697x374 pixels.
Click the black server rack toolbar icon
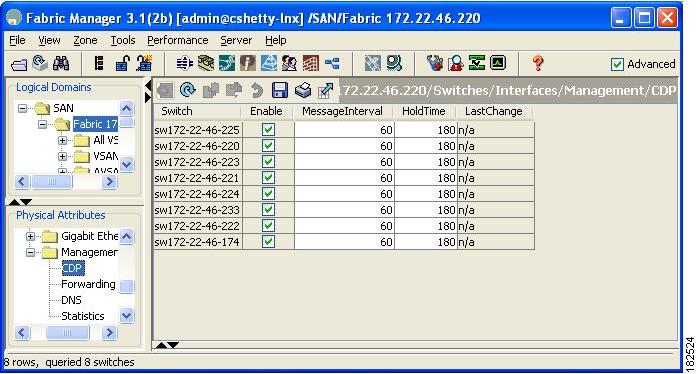[x=99, y=64]
